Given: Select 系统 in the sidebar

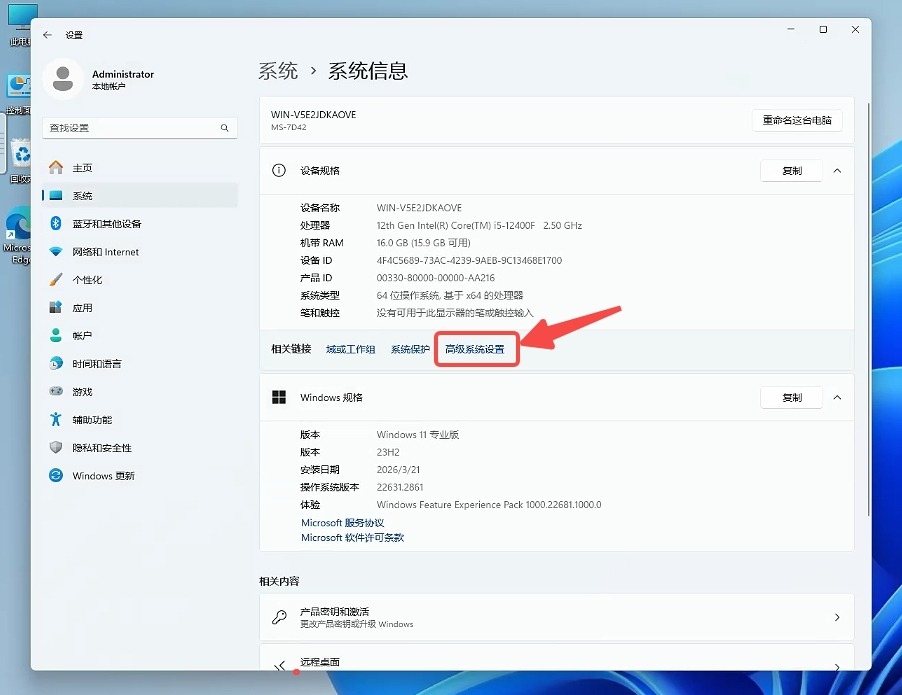Looking at the screenshot, I should [82, 196].
